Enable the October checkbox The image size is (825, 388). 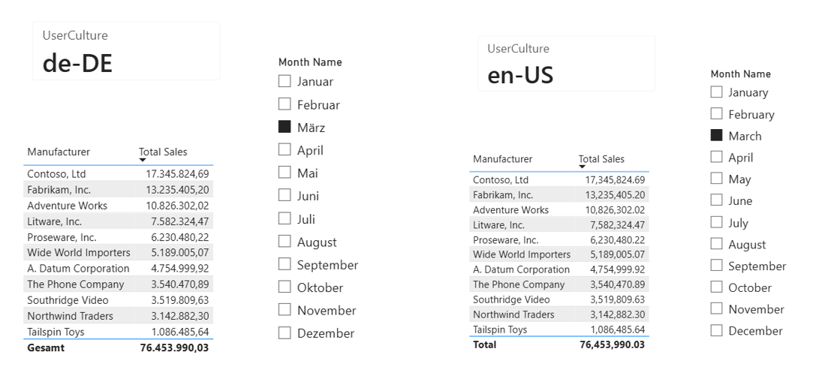717,287
